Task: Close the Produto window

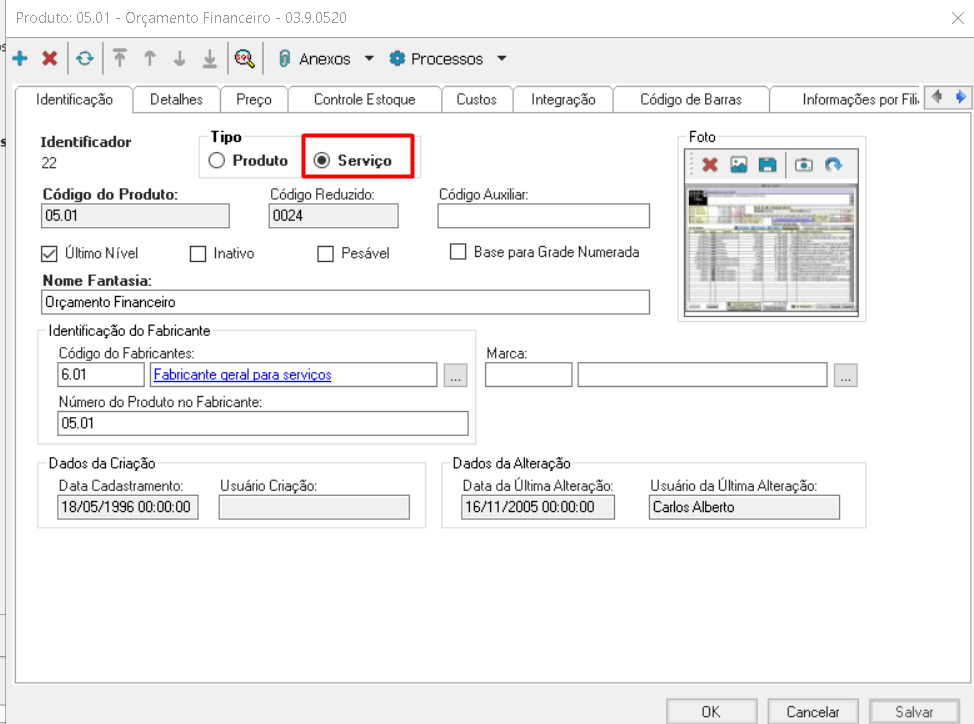Action: pyautogui.click(x=957, y=18)
